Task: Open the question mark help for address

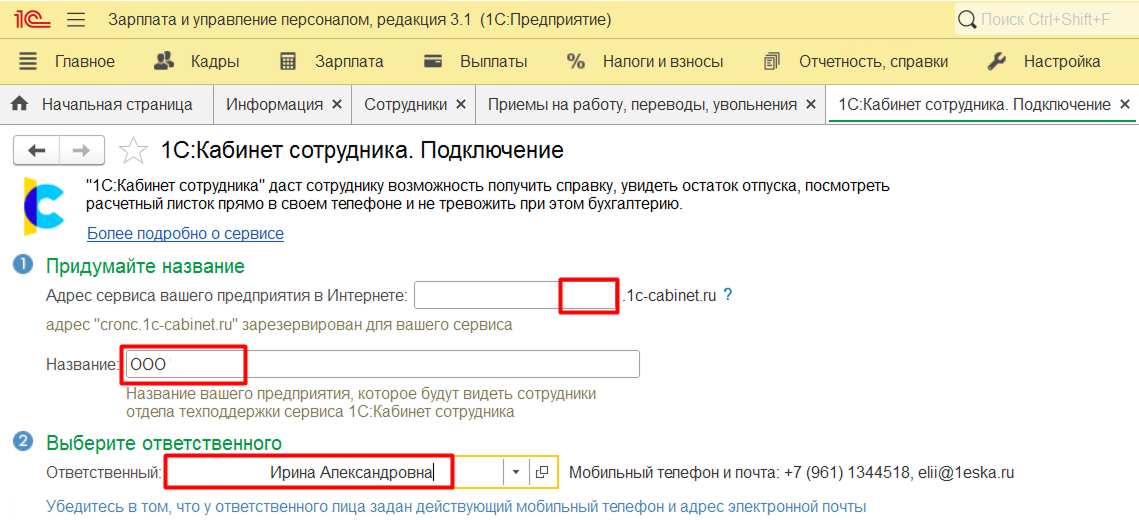Action: (727, 295)
